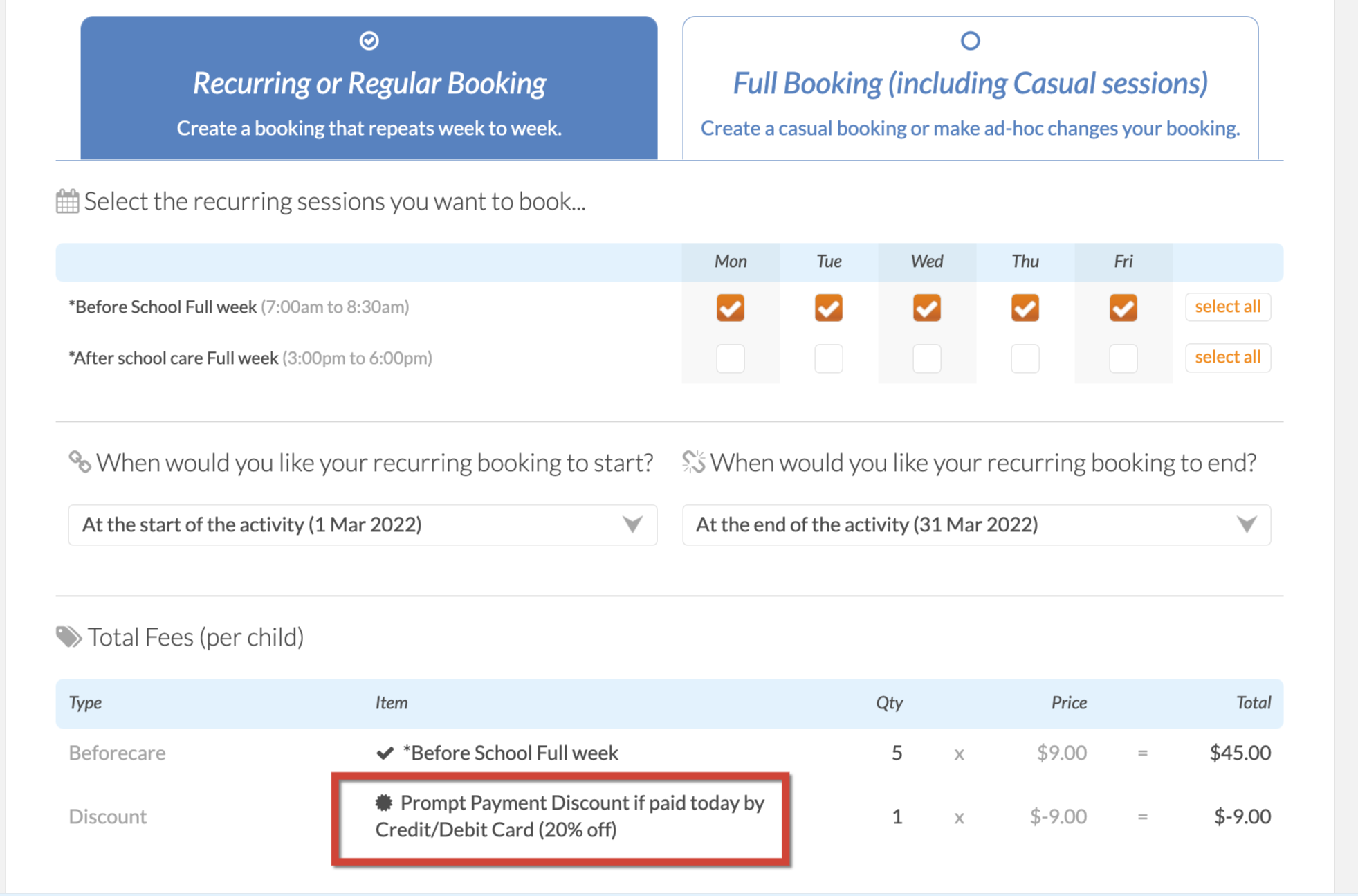Uncheck Before School Monday checkbox
Image resolution: width=1358 pixels, height=896 pixels.
731,308
